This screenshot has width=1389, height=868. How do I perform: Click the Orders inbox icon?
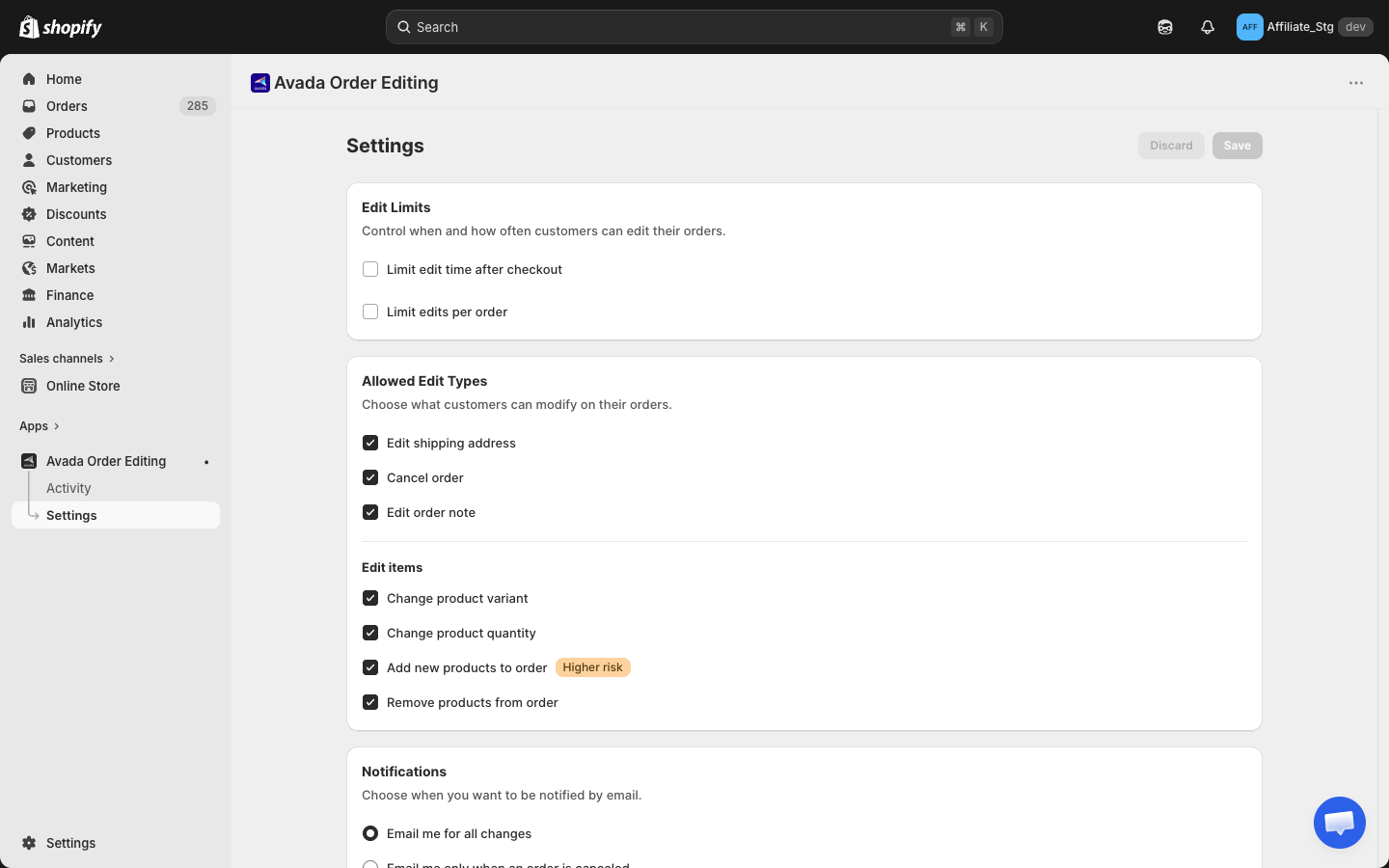click(29, 106)
